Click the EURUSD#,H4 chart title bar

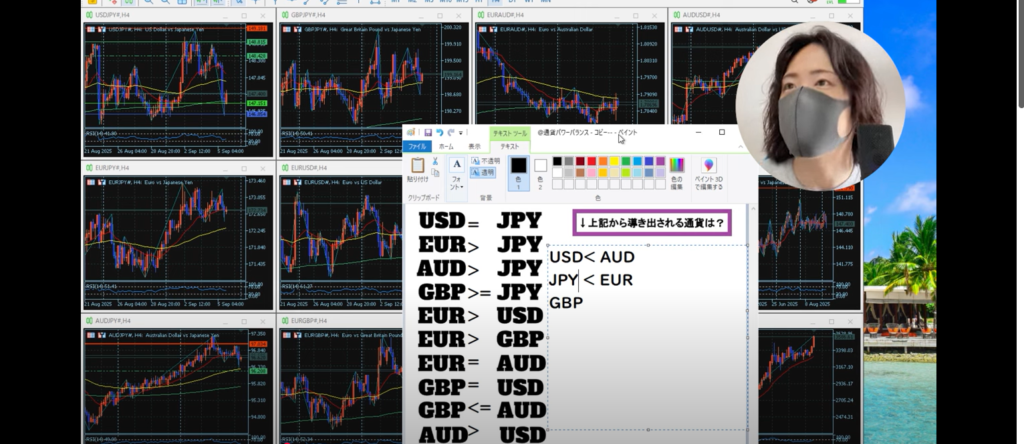340,168
